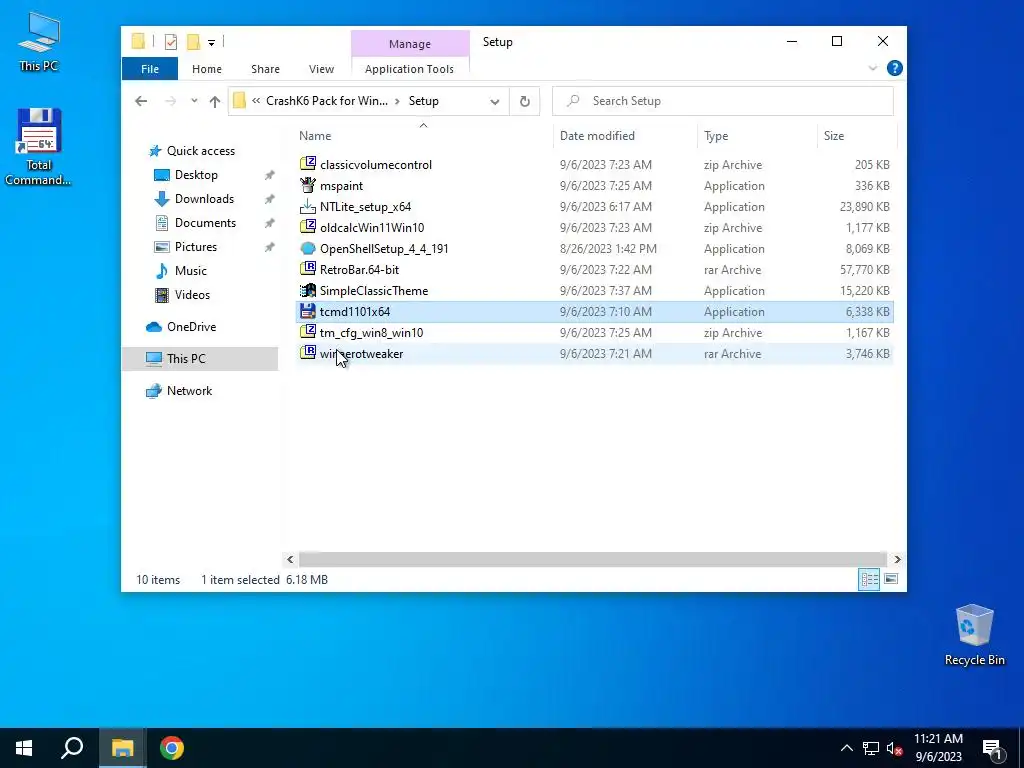The image size is (1024, 768).
Task: Click the tcmd1101x64 floppy disk icon
Action: pyautogui.click(x=308, y=312)
